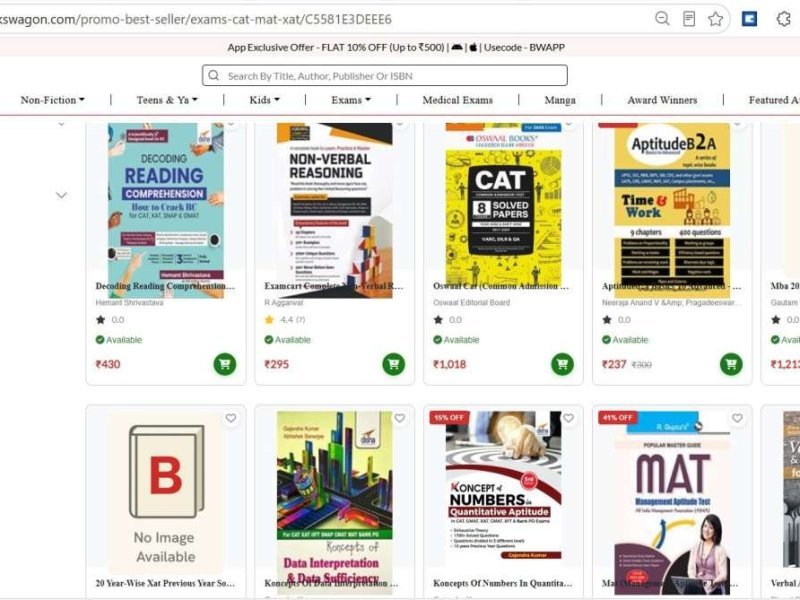Open the Award Winners category

662,100
